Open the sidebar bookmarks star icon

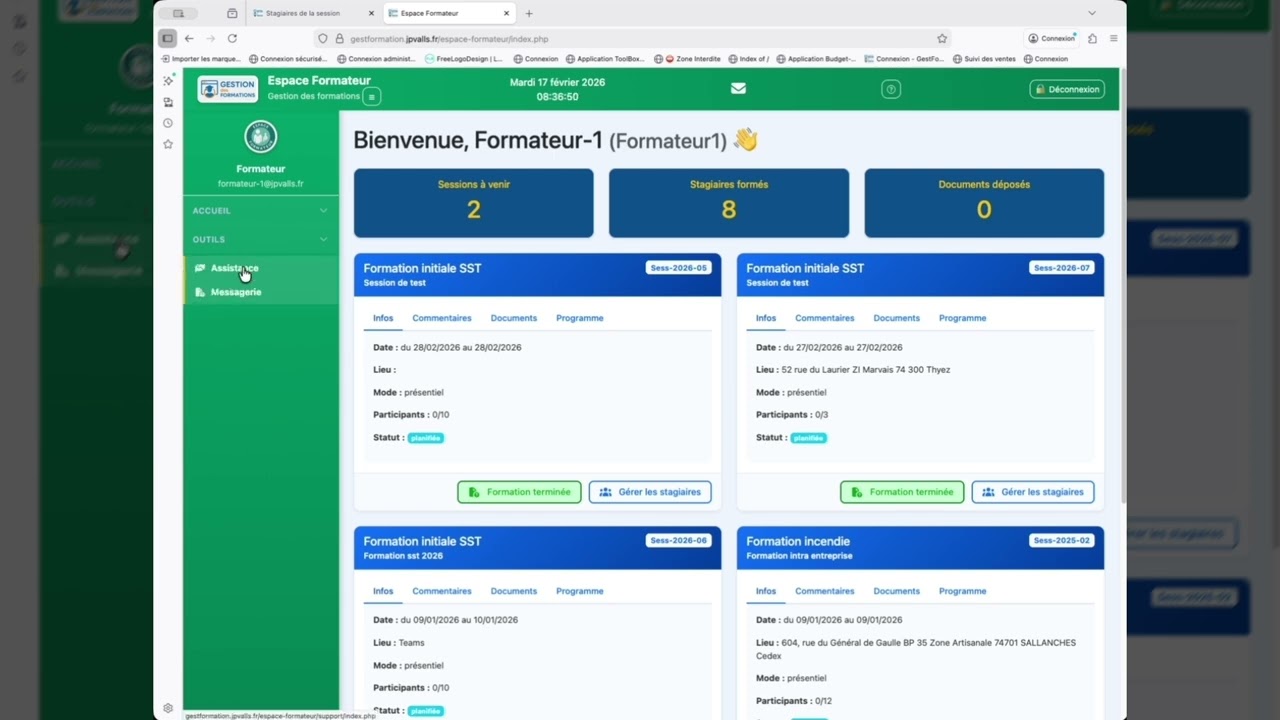(x=168, y=144)
